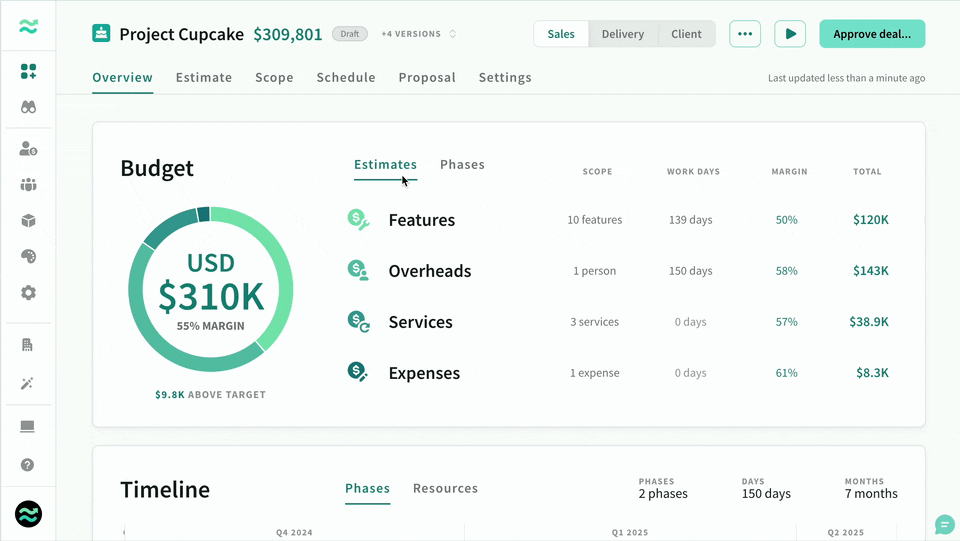Open the Features estimate row

point(618,220)
